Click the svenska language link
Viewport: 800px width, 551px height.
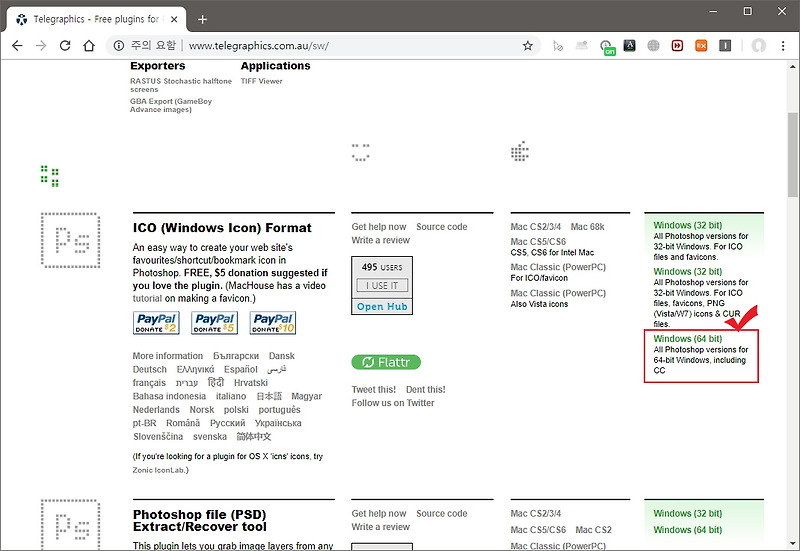pyautogui.click(x=210, y=437)
